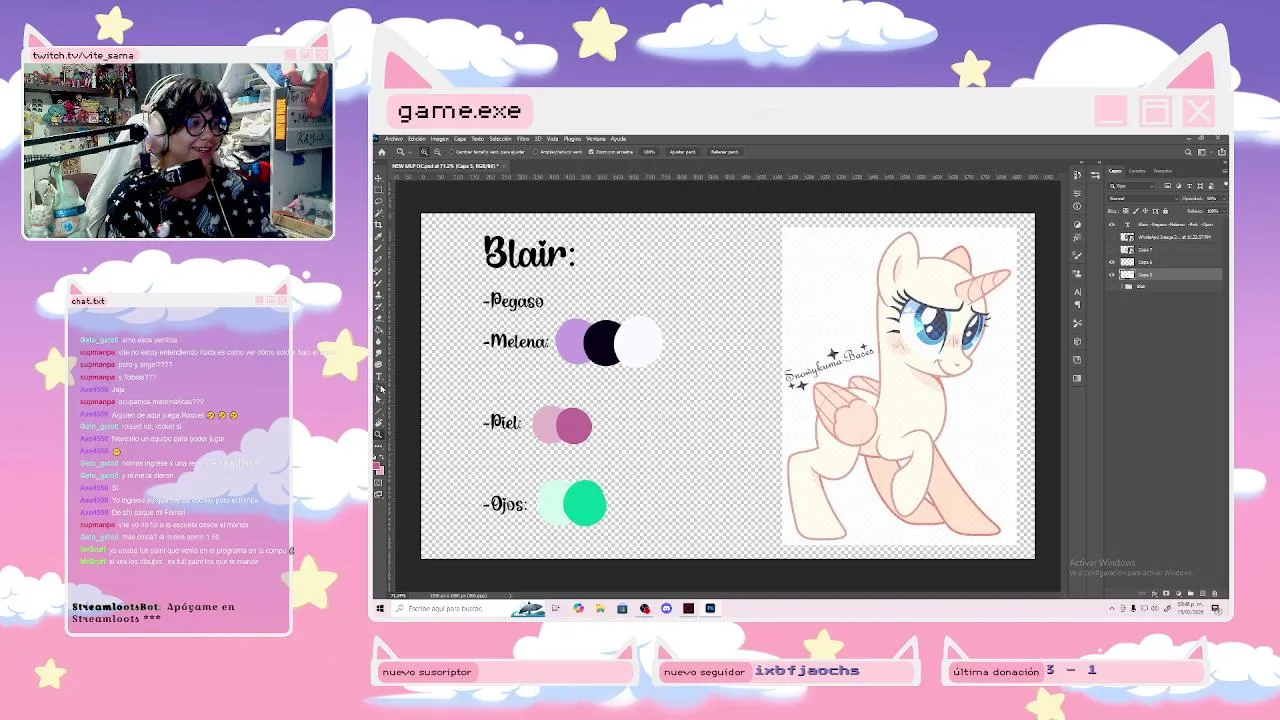1280x720 pixels.
Task: Show the Capa 7 layer visibility box
Action: pyautogui.click(x=1112, y=250)
